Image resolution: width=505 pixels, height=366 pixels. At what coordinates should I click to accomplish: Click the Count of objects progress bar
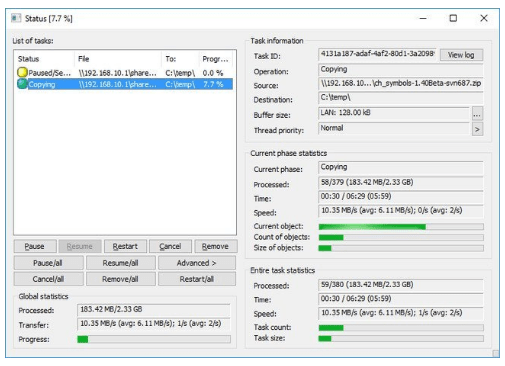pyautogui.click(x=401, y=237)
